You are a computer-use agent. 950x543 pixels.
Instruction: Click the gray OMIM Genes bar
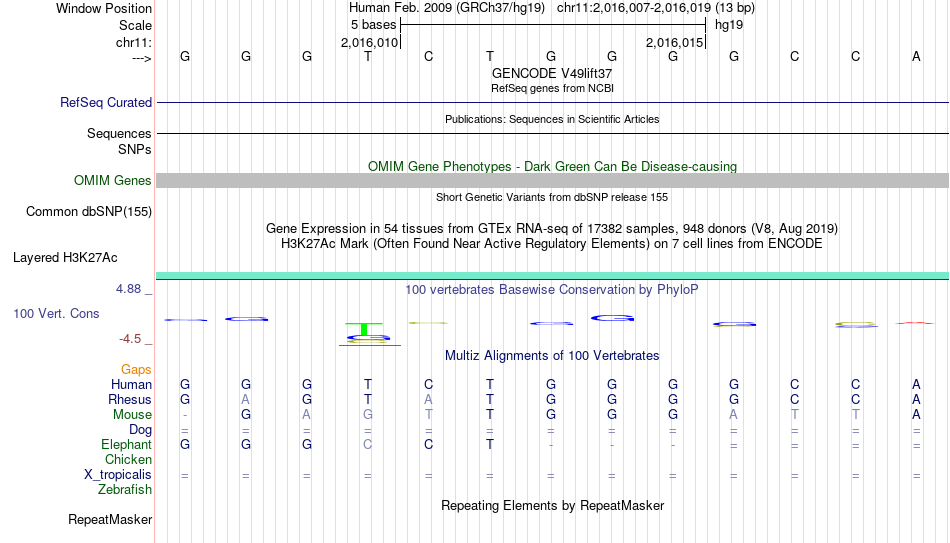click(553, 181)
